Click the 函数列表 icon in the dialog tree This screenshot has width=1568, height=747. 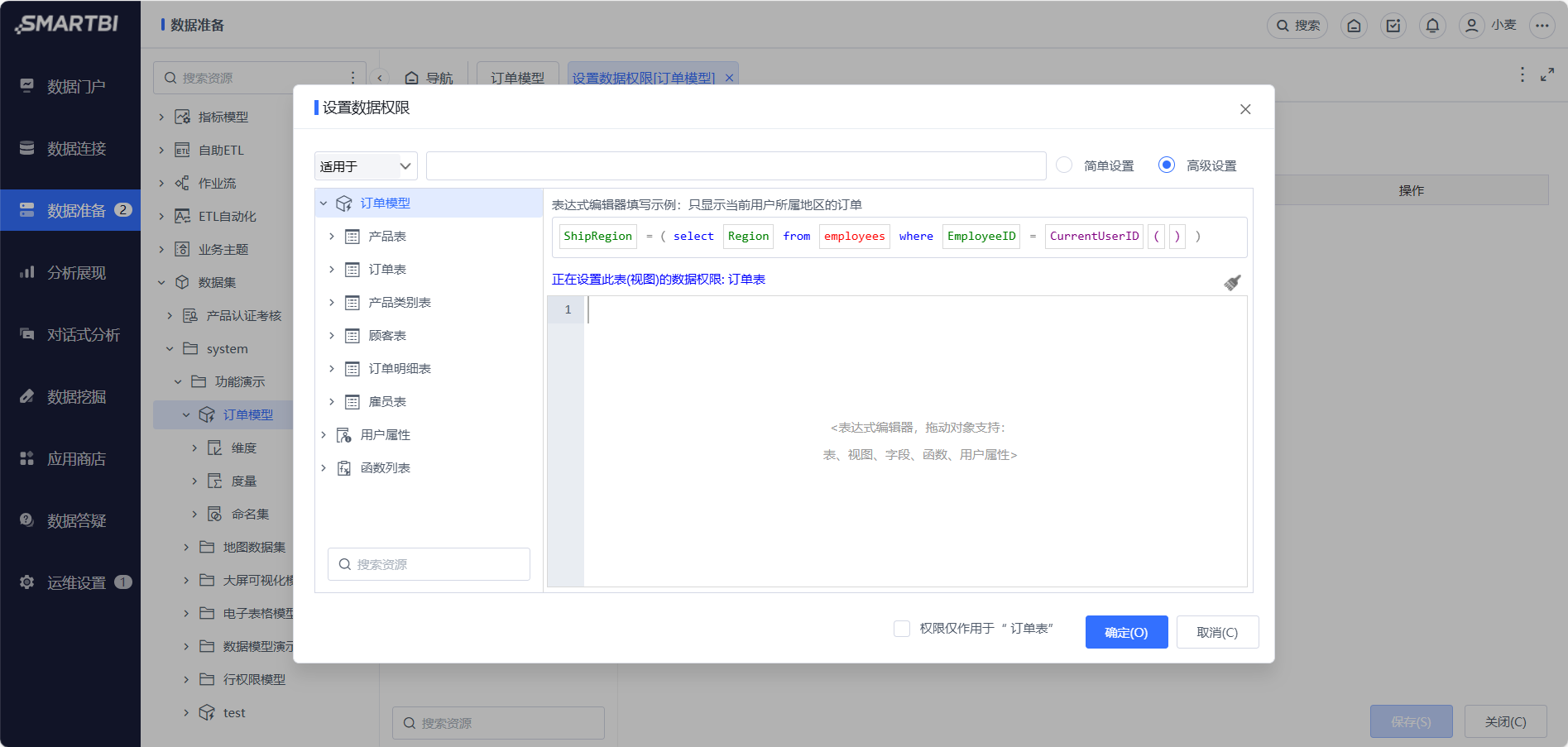[x=343, y=468]
